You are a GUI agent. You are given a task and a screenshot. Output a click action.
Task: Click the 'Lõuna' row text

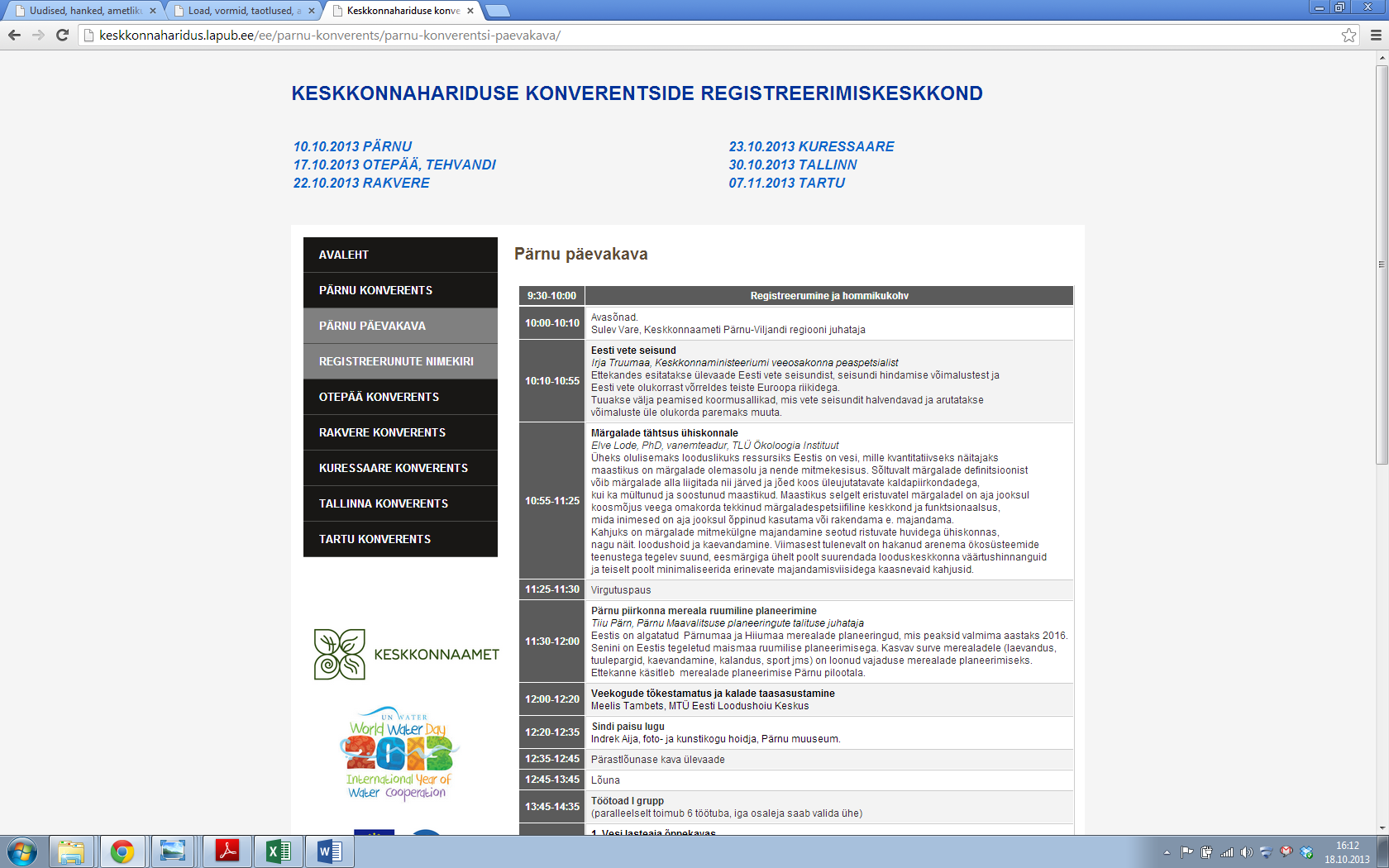pos(605,780)
